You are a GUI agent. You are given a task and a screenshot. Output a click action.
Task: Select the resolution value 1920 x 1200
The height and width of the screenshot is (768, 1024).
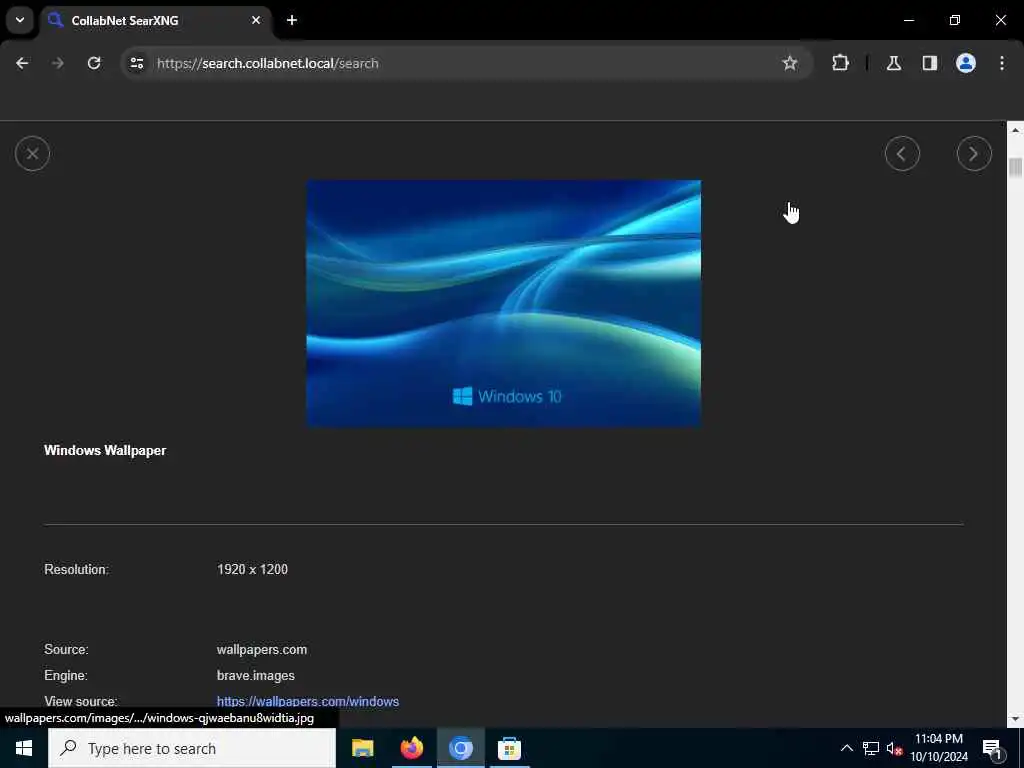252,569
